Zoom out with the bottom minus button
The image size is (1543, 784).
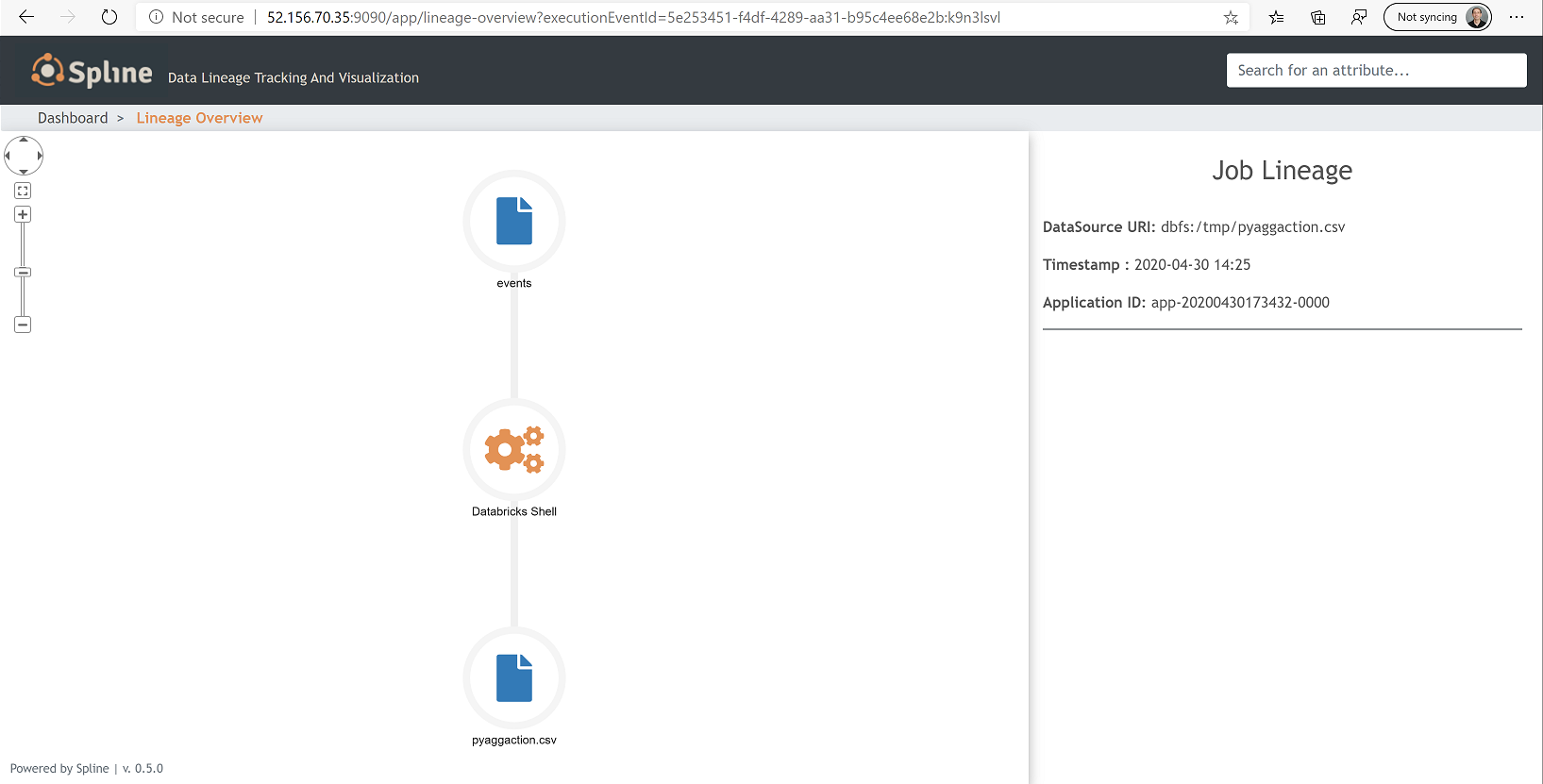[24, 325]
